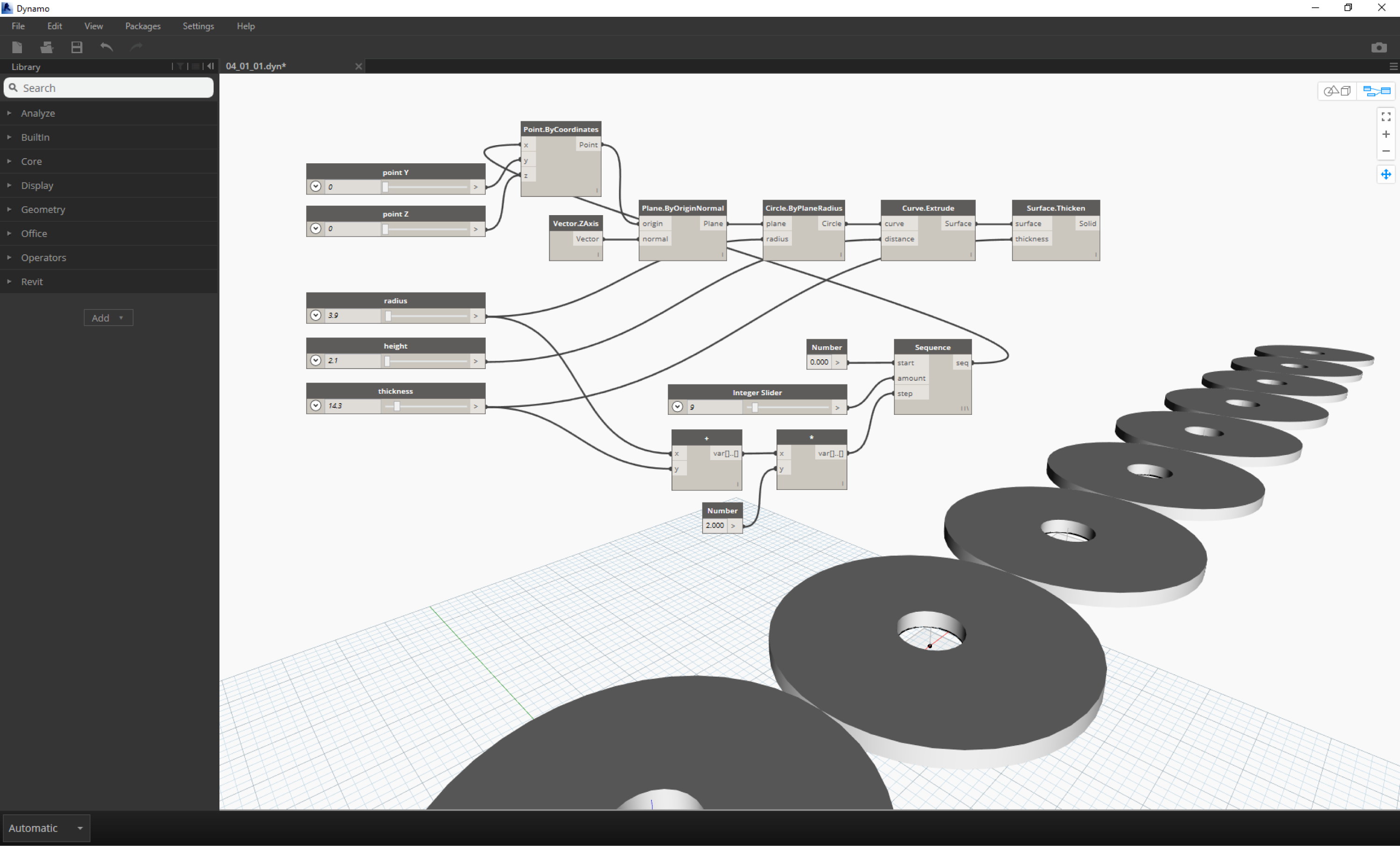Open the Packages menu
1400x846 pixels.
(x=143, y=26)
